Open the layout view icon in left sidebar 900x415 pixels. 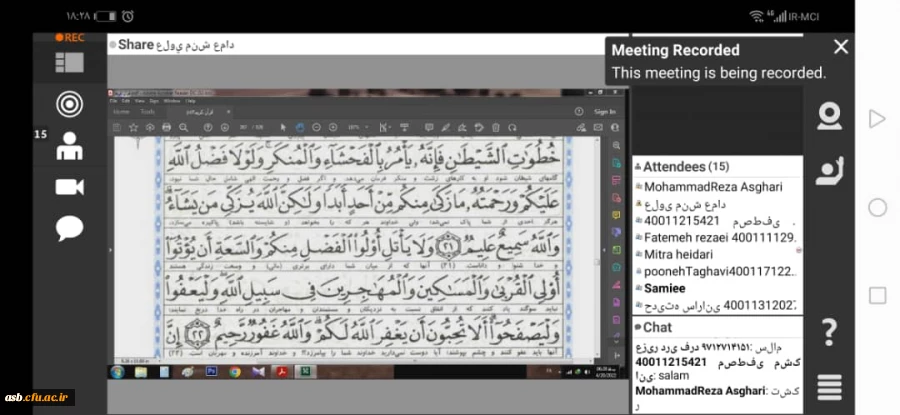(69, 62)
